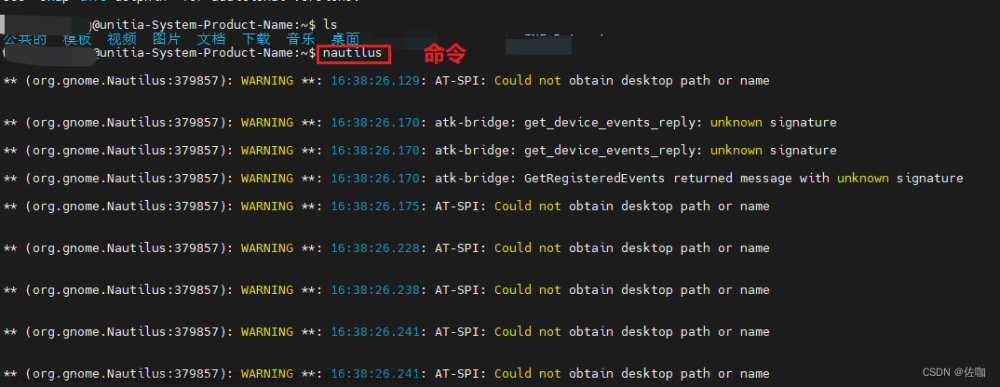Click the nautilus command in red box
Screen dimensions: 1000x387
pos(353,53)
